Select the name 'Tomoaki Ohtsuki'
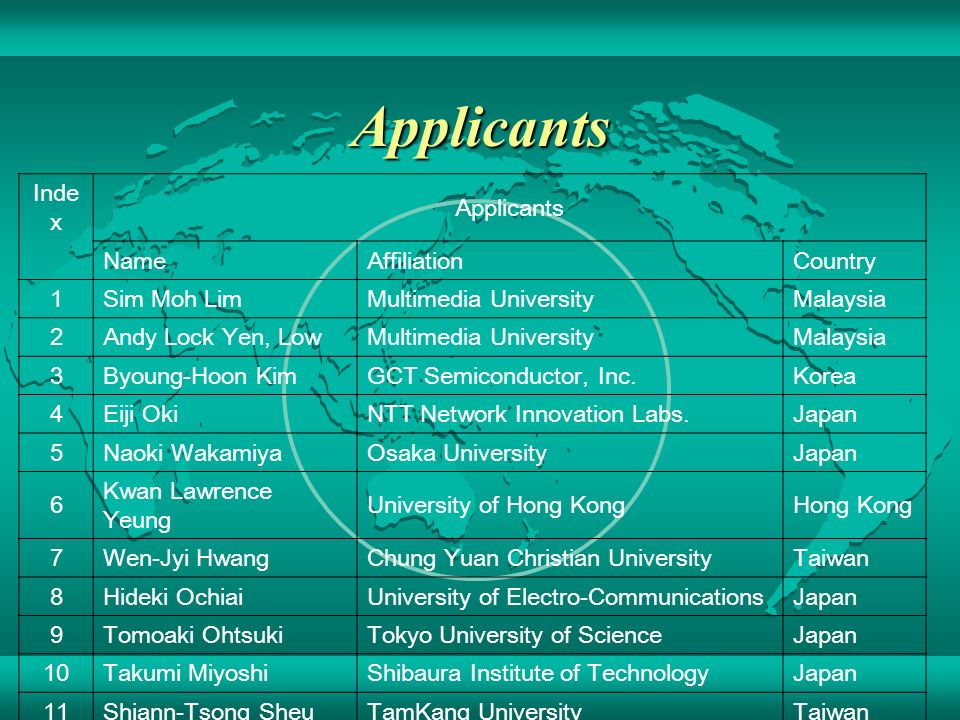Screen dimensions: 960x720 point(193,635)
